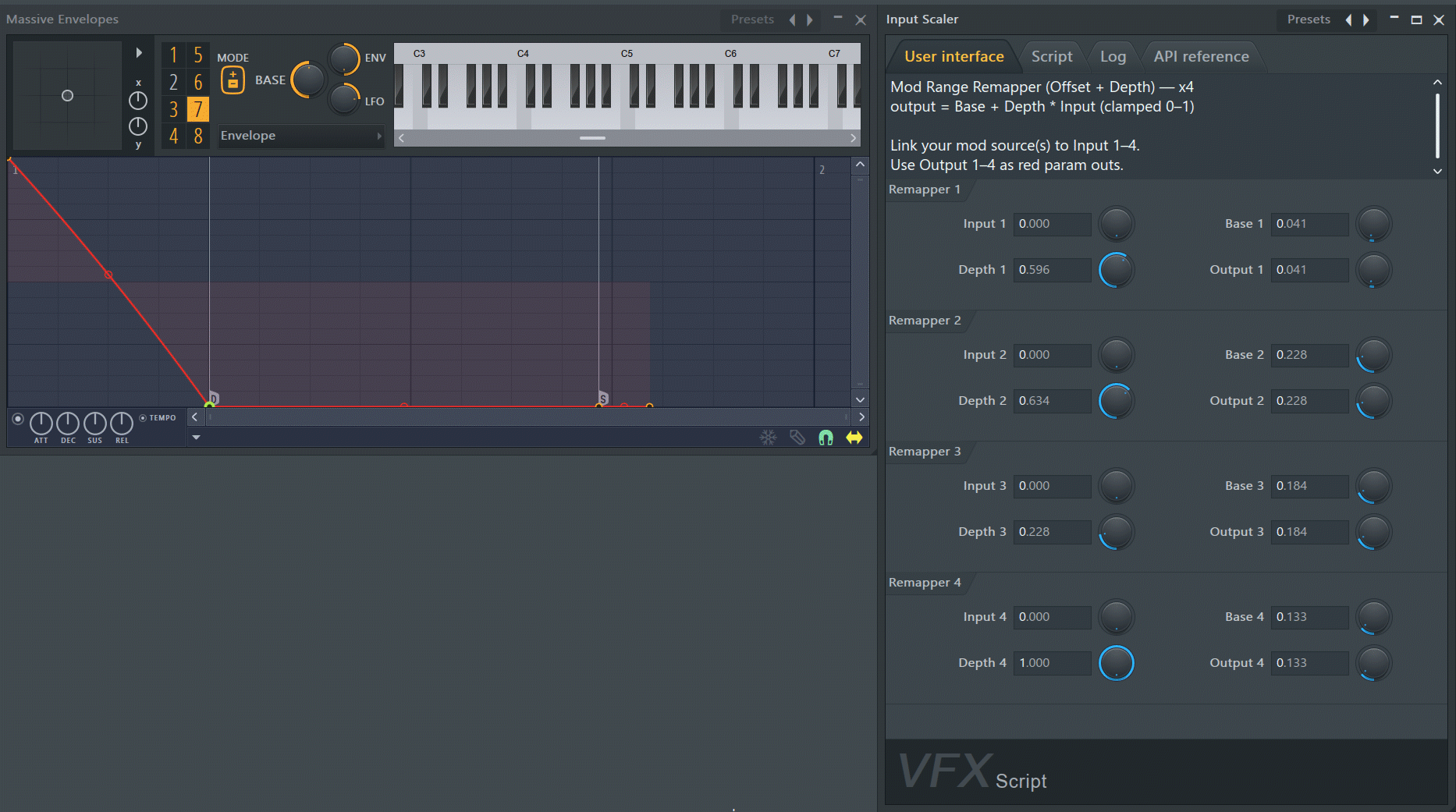Click the Output 2 value field
This screenshot has width=1456, height=812.
tap(1309, 401)
